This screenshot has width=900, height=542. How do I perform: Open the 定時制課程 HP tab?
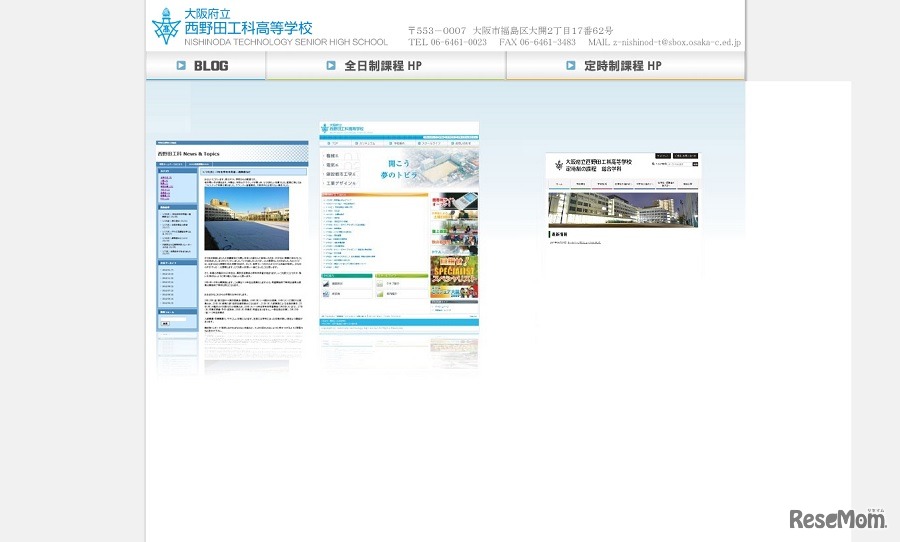pos(626,65)
